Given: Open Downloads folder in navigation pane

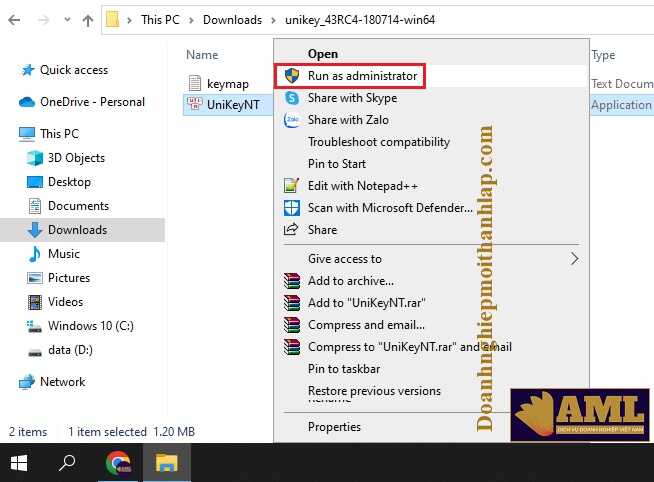Looking at the screenshot, I should 77,230.
